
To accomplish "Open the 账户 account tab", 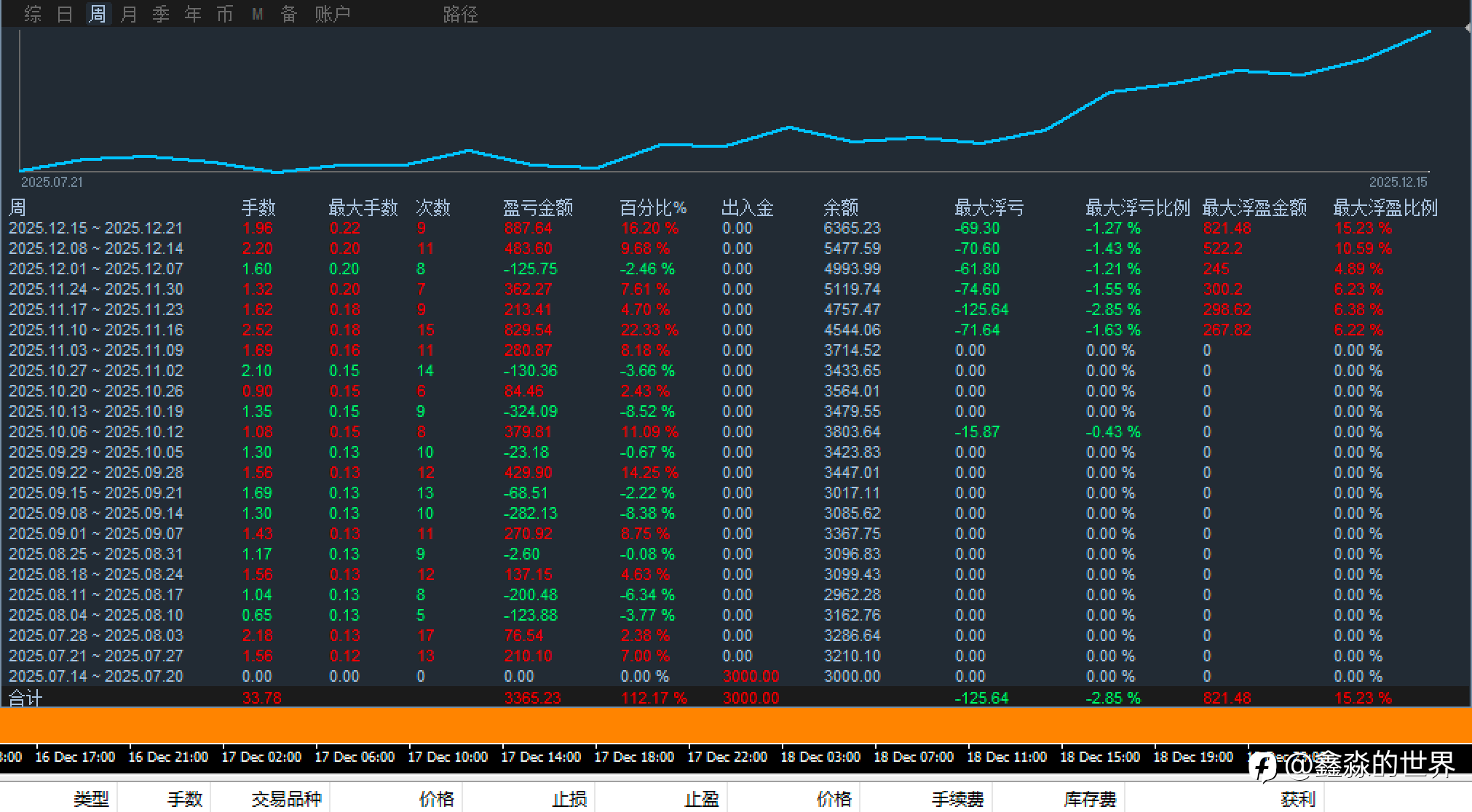I will point(333,14).
